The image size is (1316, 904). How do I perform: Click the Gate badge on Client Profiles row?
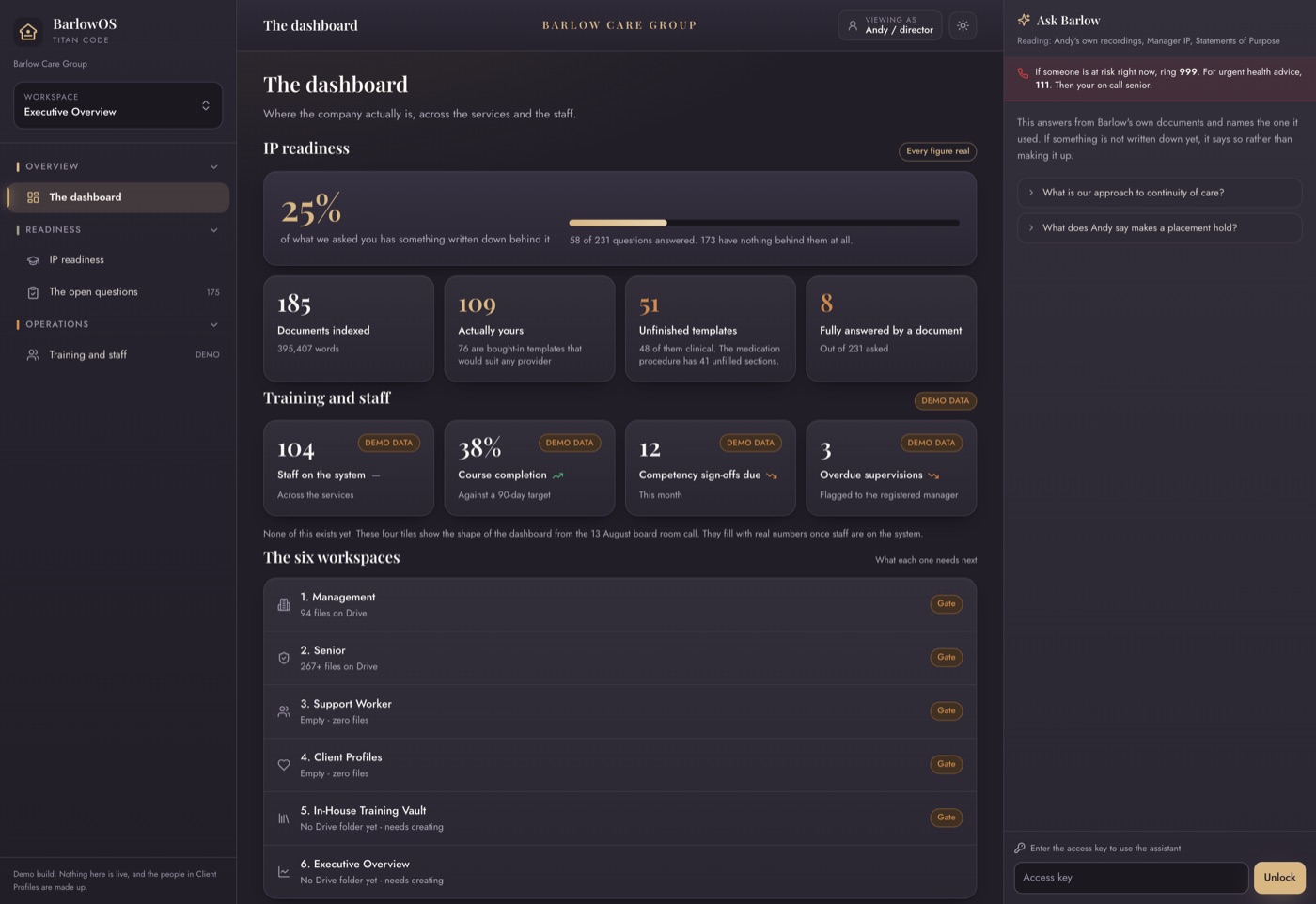(x=946, y=764)
